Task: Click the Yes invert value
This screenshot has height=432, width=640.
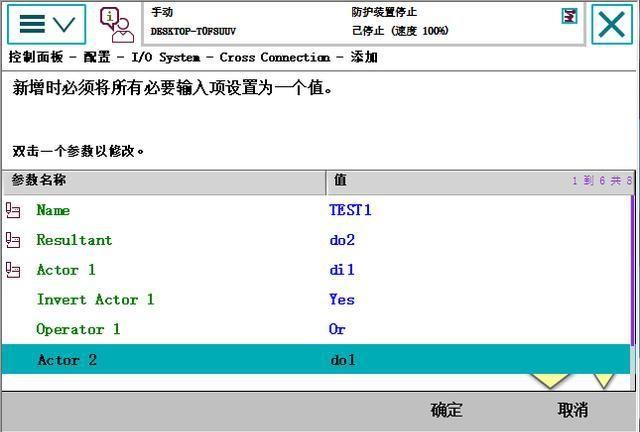Action: 342,300
